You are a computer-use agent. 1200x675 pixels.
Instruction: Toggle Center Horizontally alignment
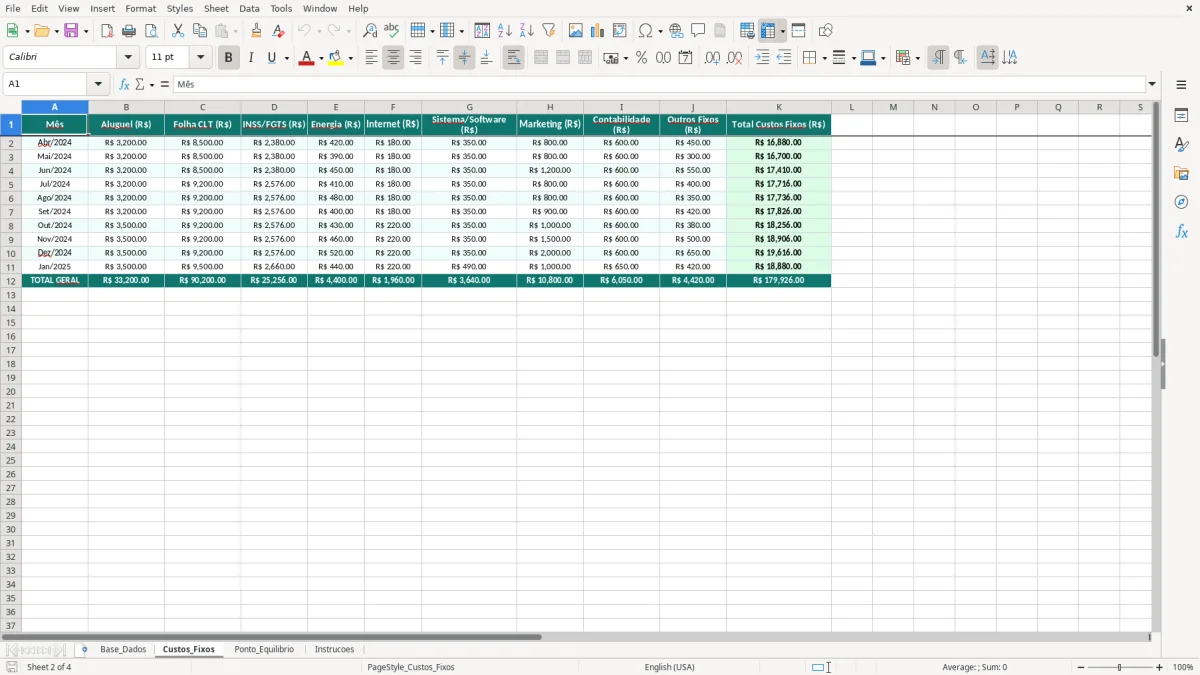click(x=393, y=58)
